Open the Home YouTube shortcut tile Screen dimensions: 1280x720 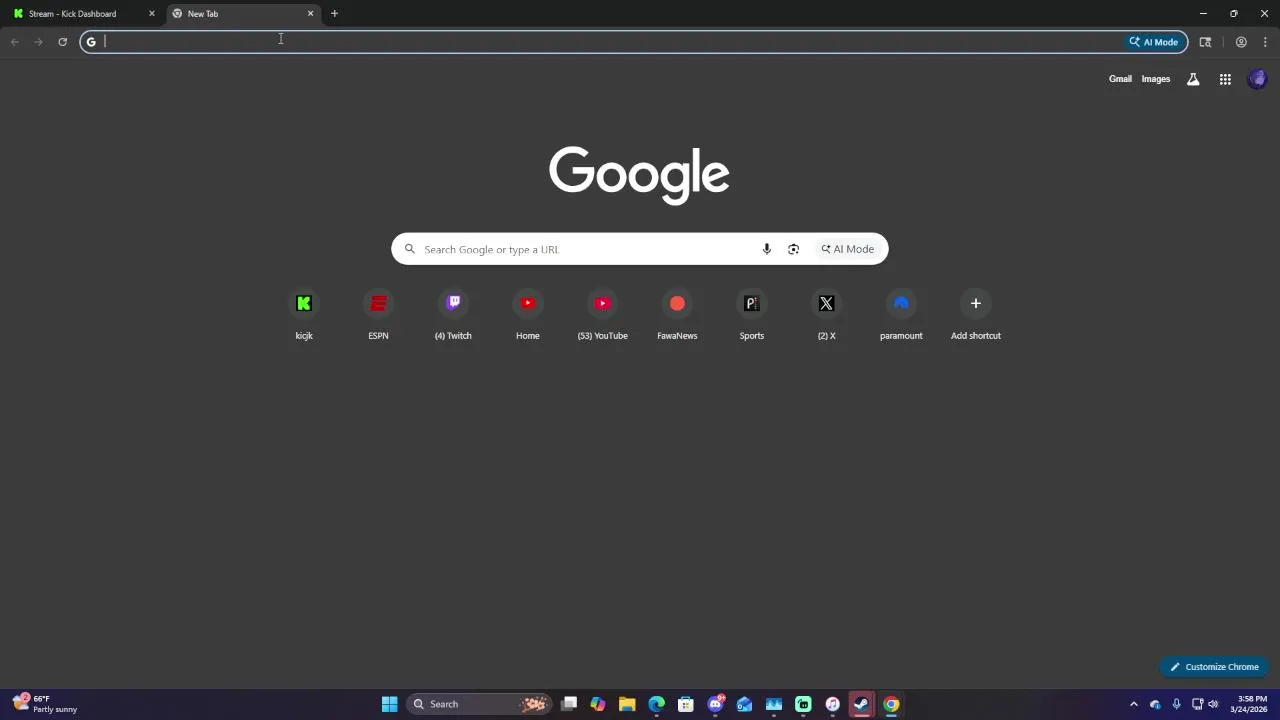(527, 315)
